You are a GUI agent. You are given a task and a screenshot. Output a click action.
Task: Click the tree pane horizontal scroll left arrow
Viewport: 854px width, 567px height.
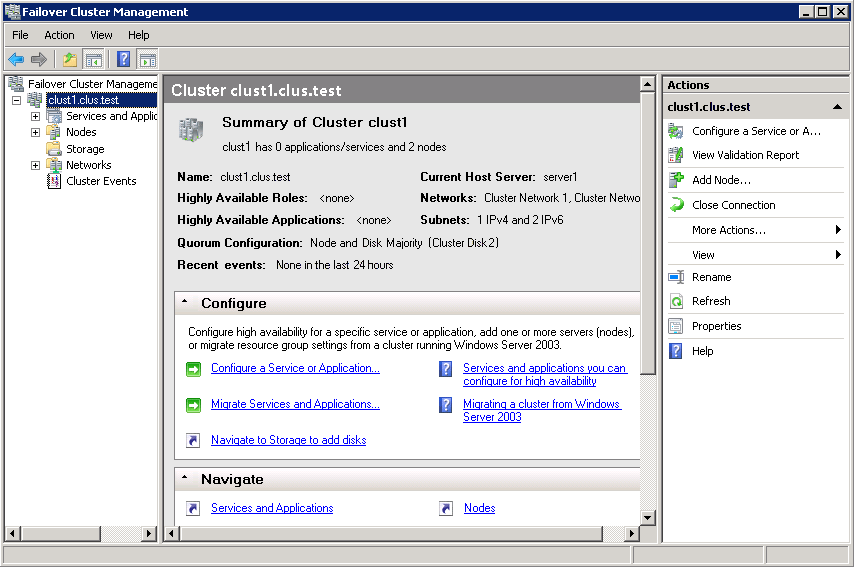coord(13,533)
